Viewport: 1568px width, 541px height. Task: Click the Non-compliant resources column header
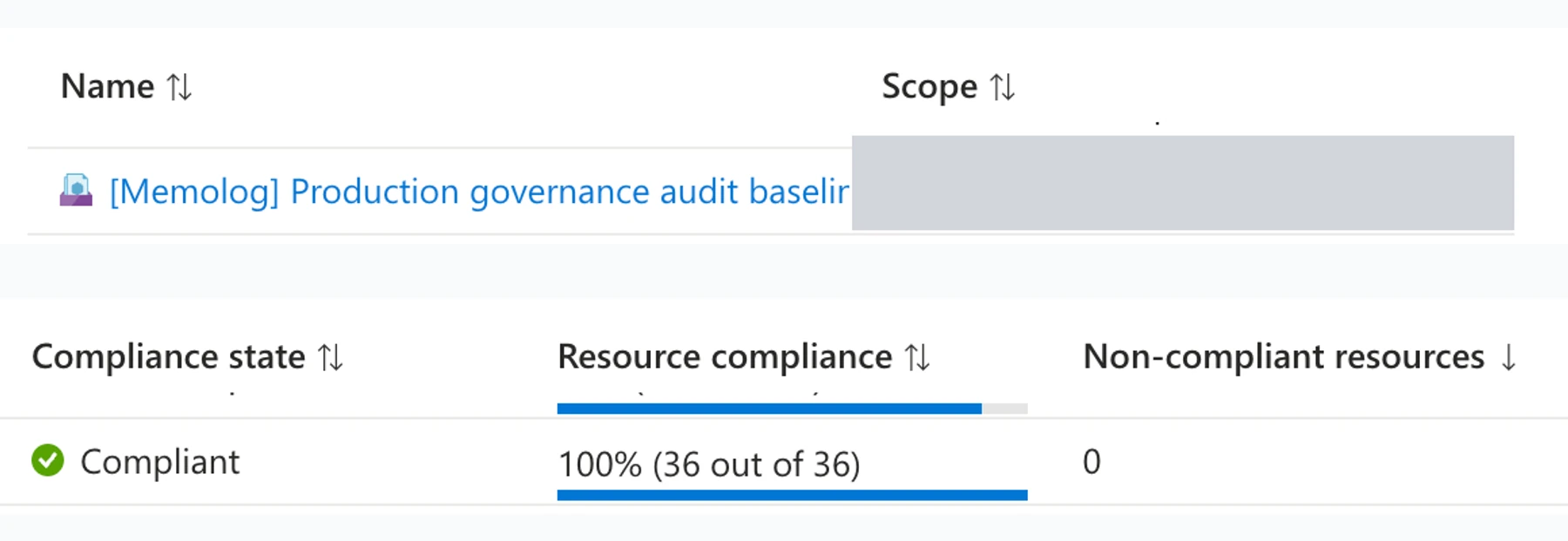click(x=1284, y=357)
